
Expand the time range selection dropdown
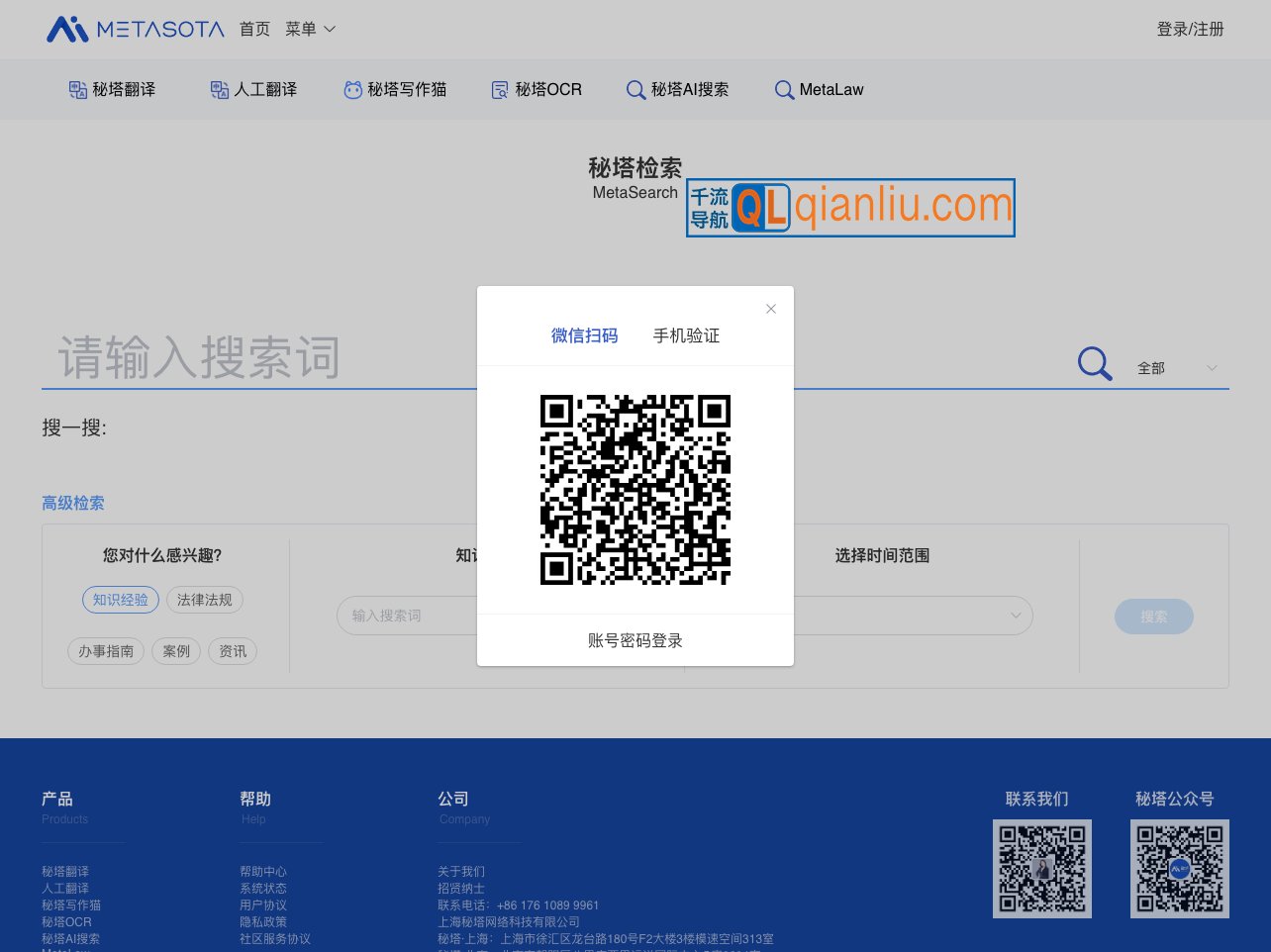pos(1015,616)
